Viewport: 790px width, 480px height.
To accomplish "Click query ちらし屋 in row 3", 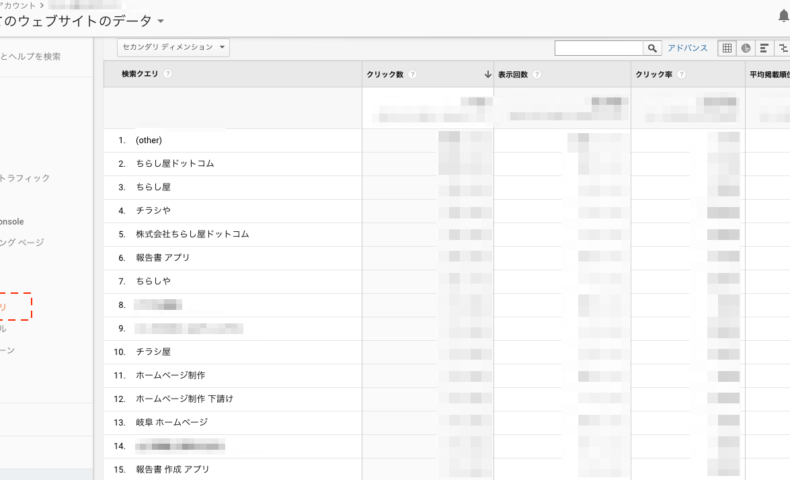I will click(153, 187).
